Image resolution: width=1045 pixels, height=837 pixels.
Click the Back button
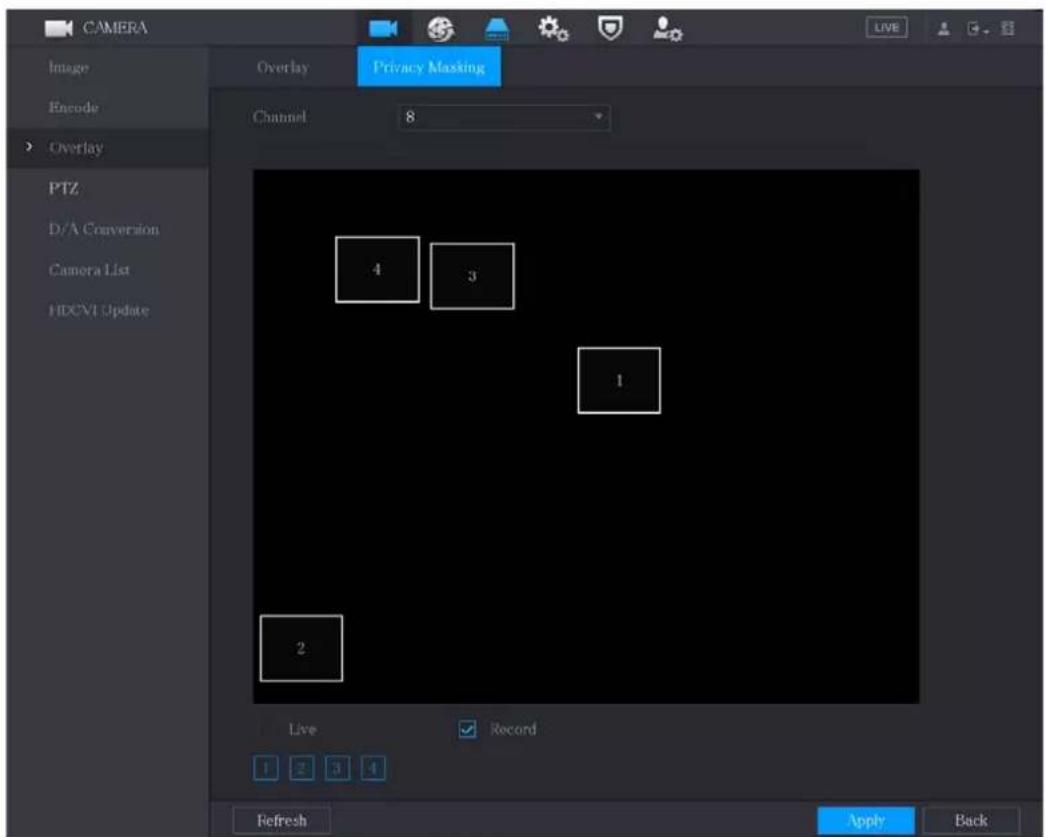pyautogui.click(x=971, y=820)
